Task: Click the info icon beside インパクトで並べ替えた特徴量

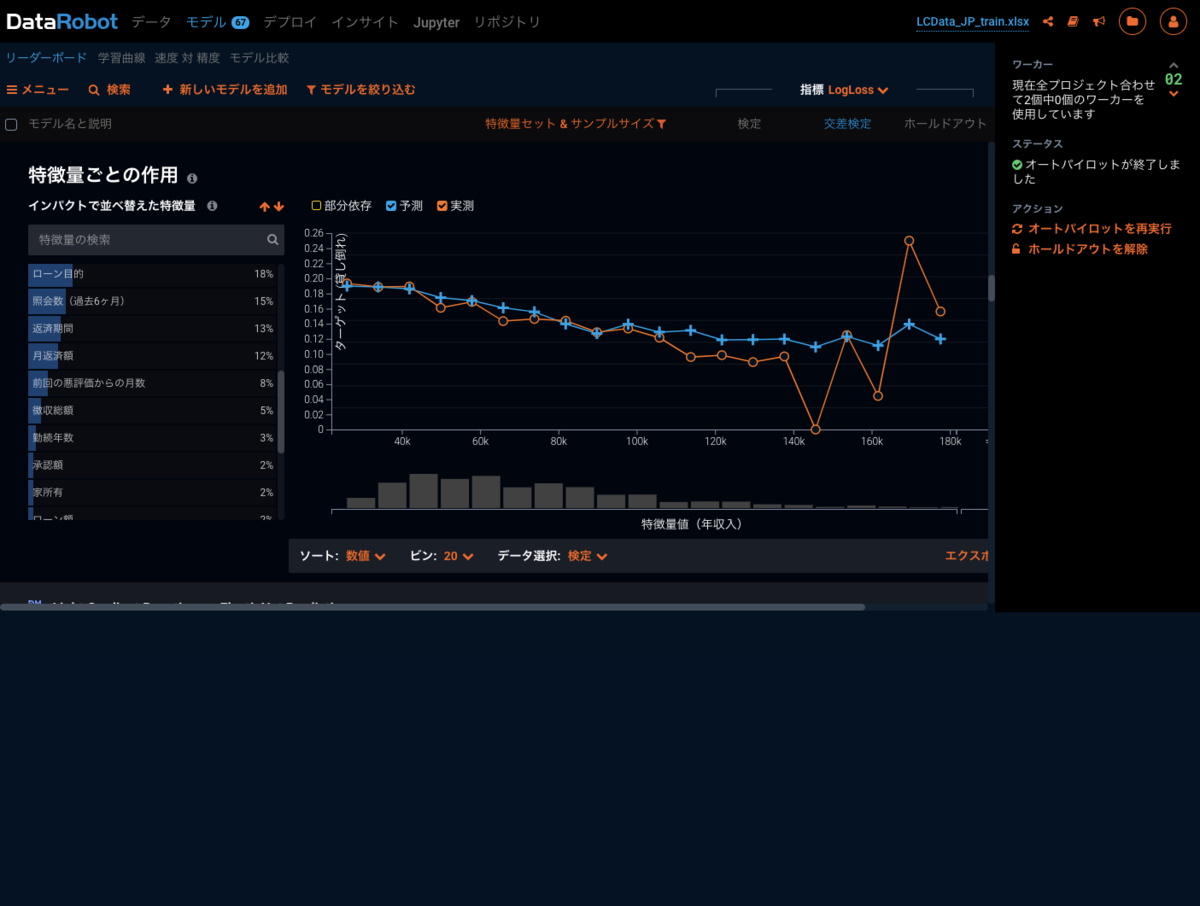Action: pyautogui.click(x=212, y=205)
